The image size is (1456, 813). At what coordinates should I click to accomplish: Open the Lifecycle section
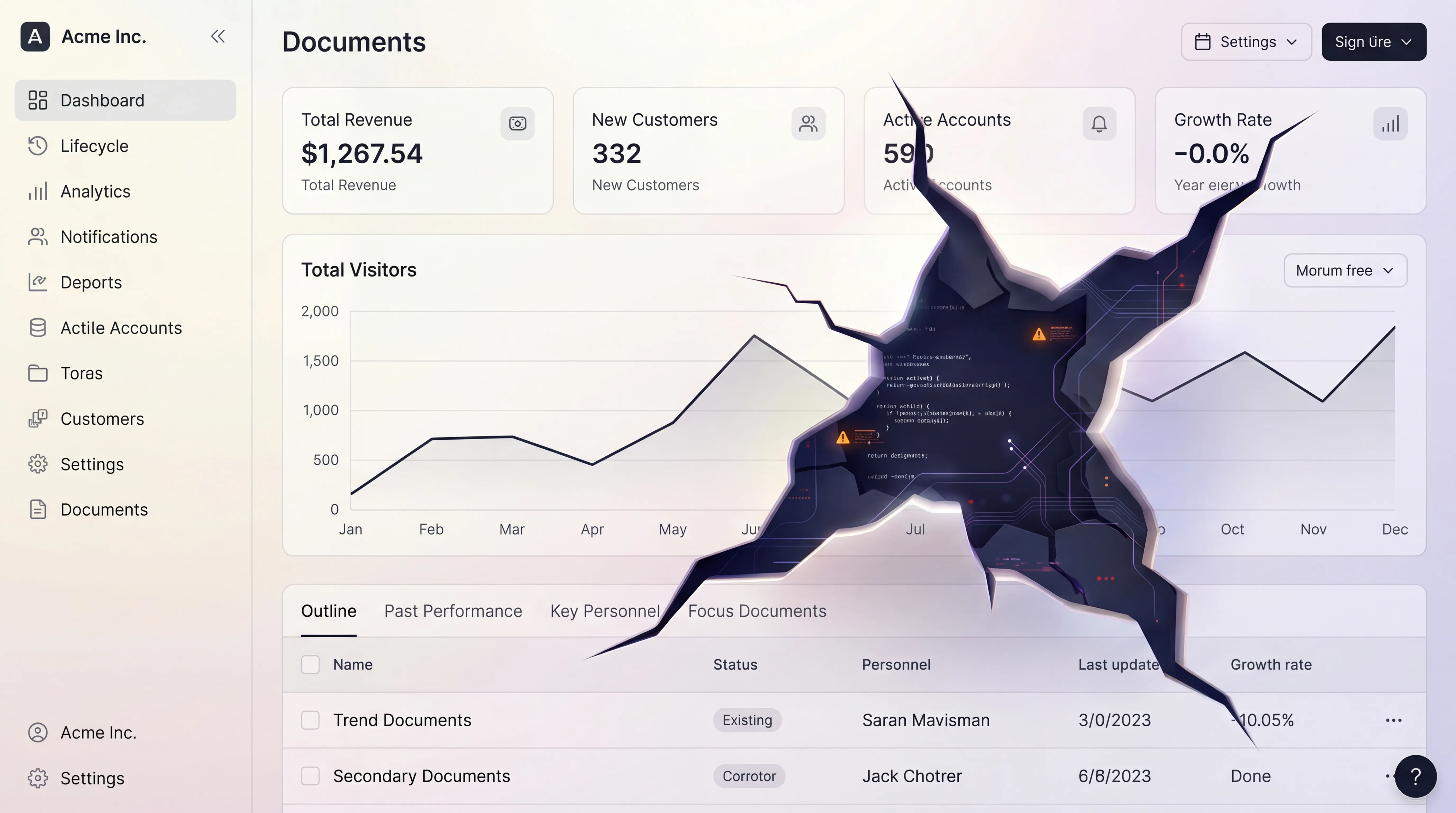(94, 146)
